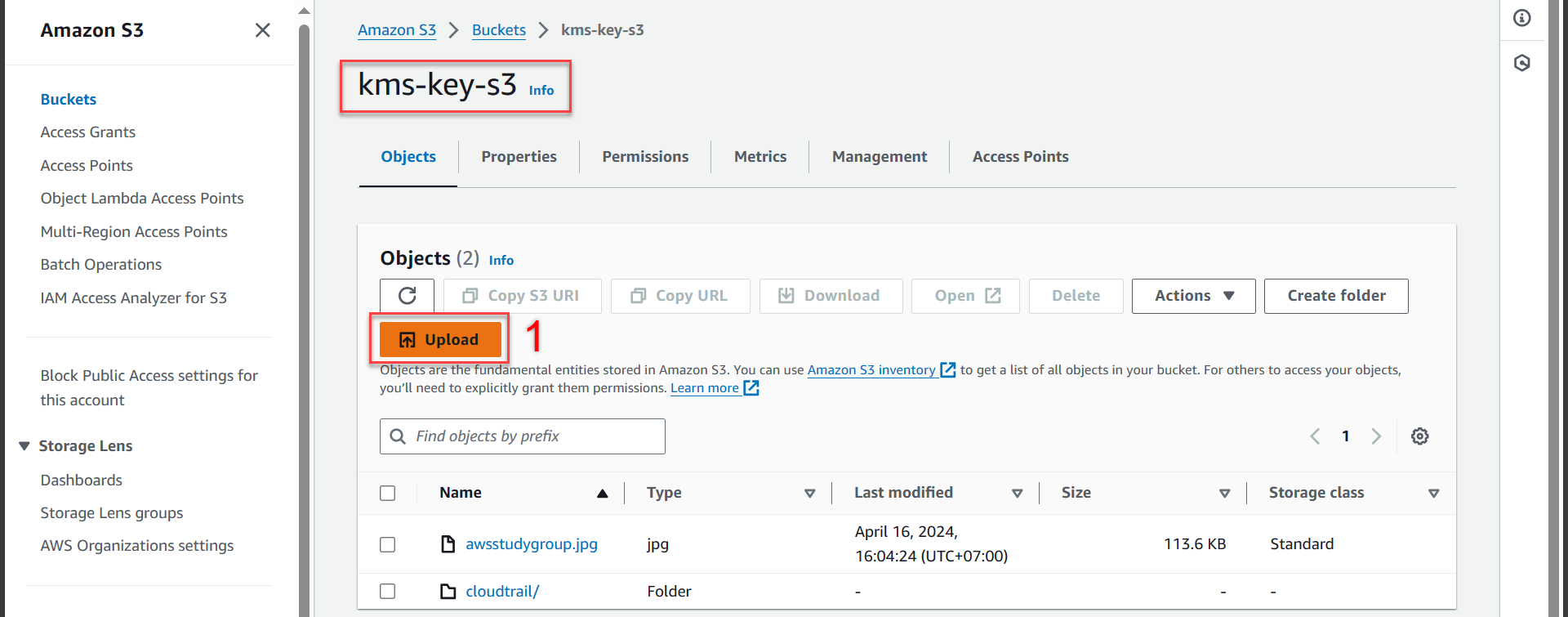Switch to the Permissions tab
The width and height of the screenshot is (1568, 617).
[645, 157]
